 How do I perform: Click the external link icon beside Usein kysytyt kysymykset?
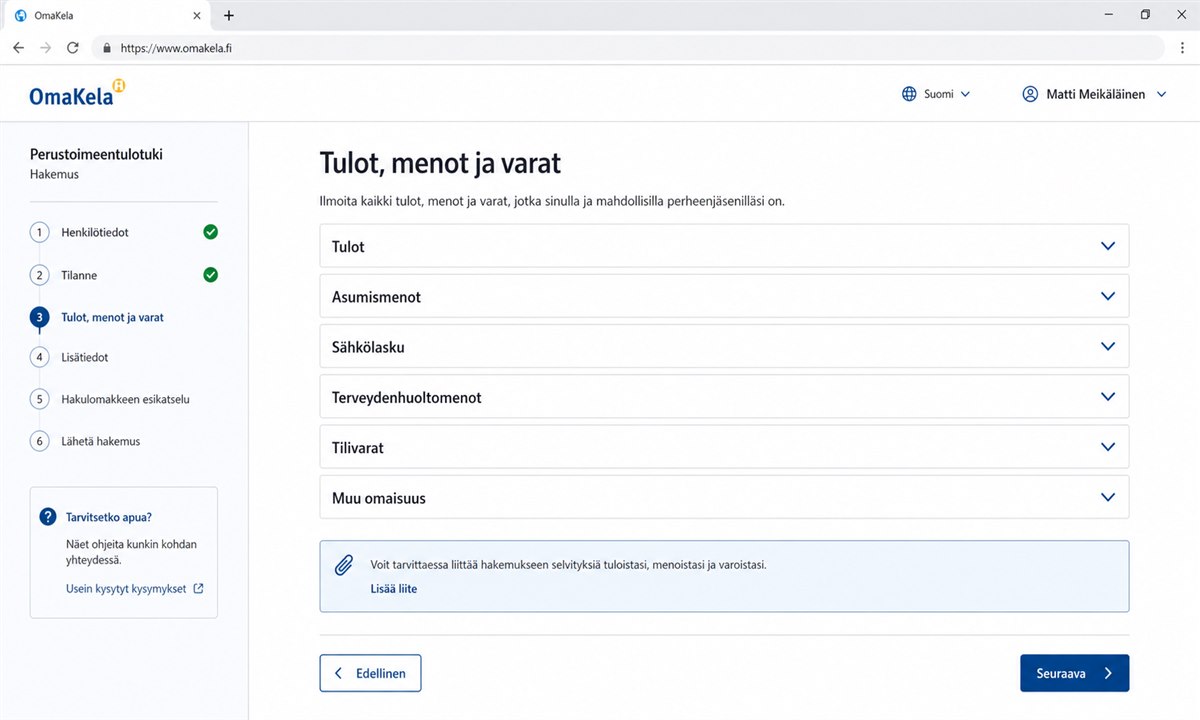point(198,589)
